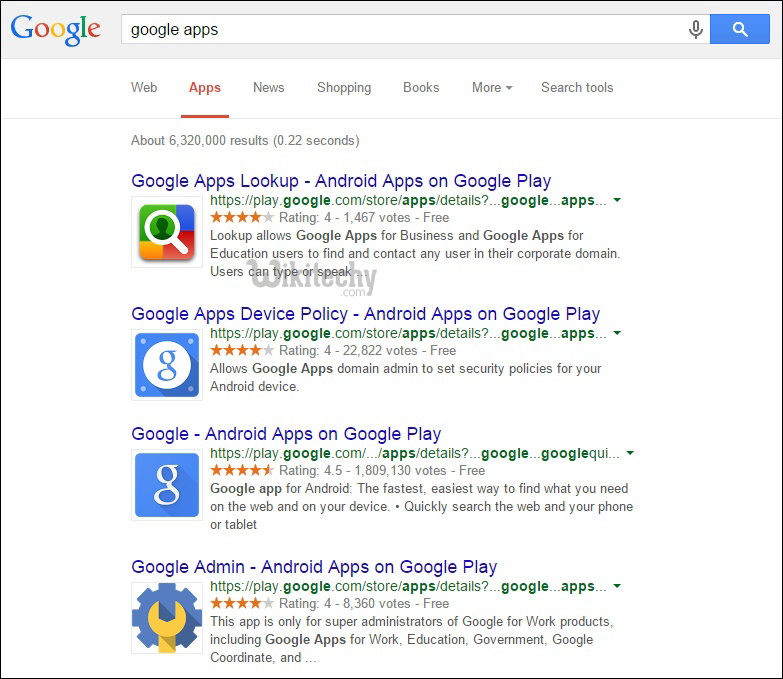The width and height of the screenshot is (783, 679).
Task: Expand URL dropdown arrow for Google Apps Lookup
Action: click(x=617, y=200)
